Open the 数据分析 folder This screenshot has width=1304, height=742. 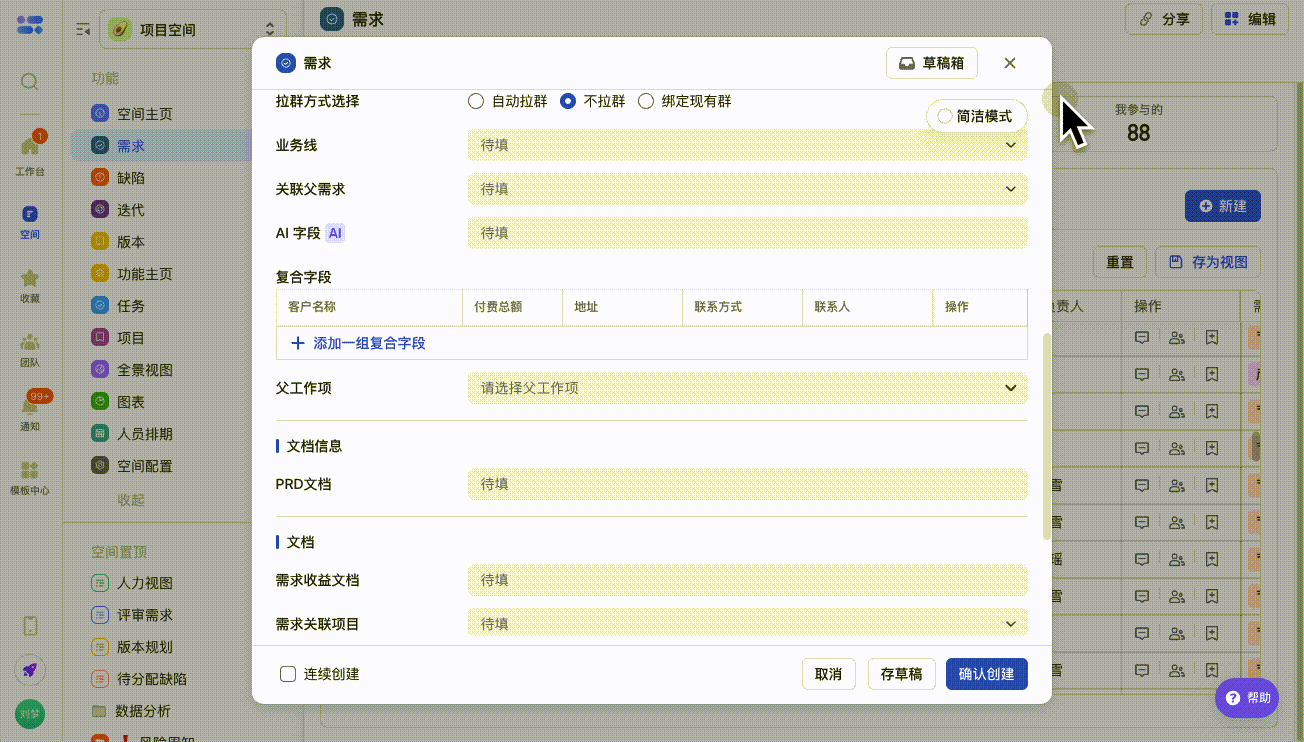142,711
